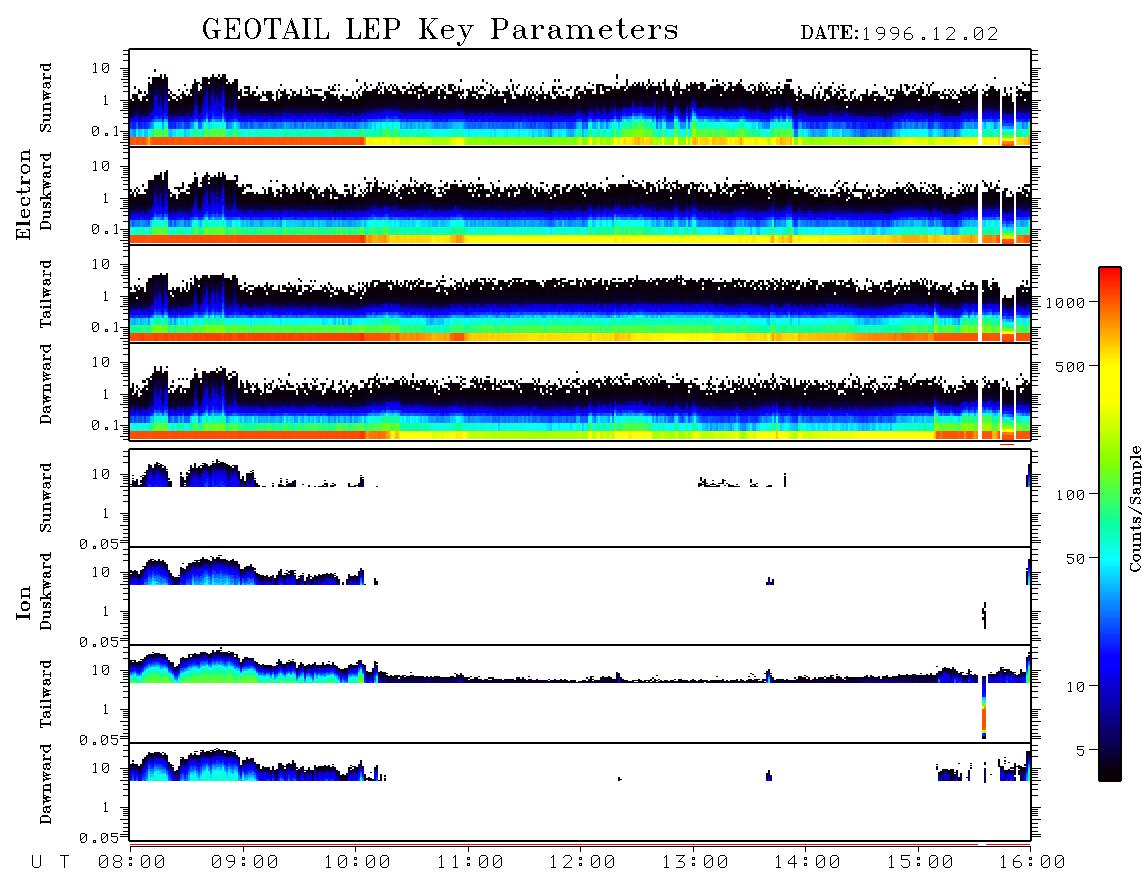Click the 08:00 time tick label

(x=131, y=863)
